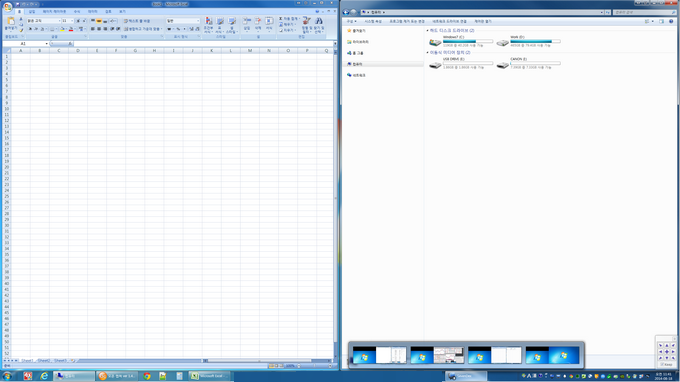Click the Windows Start orb
This screenshot has height=382, width=680.
pos(7,376)
